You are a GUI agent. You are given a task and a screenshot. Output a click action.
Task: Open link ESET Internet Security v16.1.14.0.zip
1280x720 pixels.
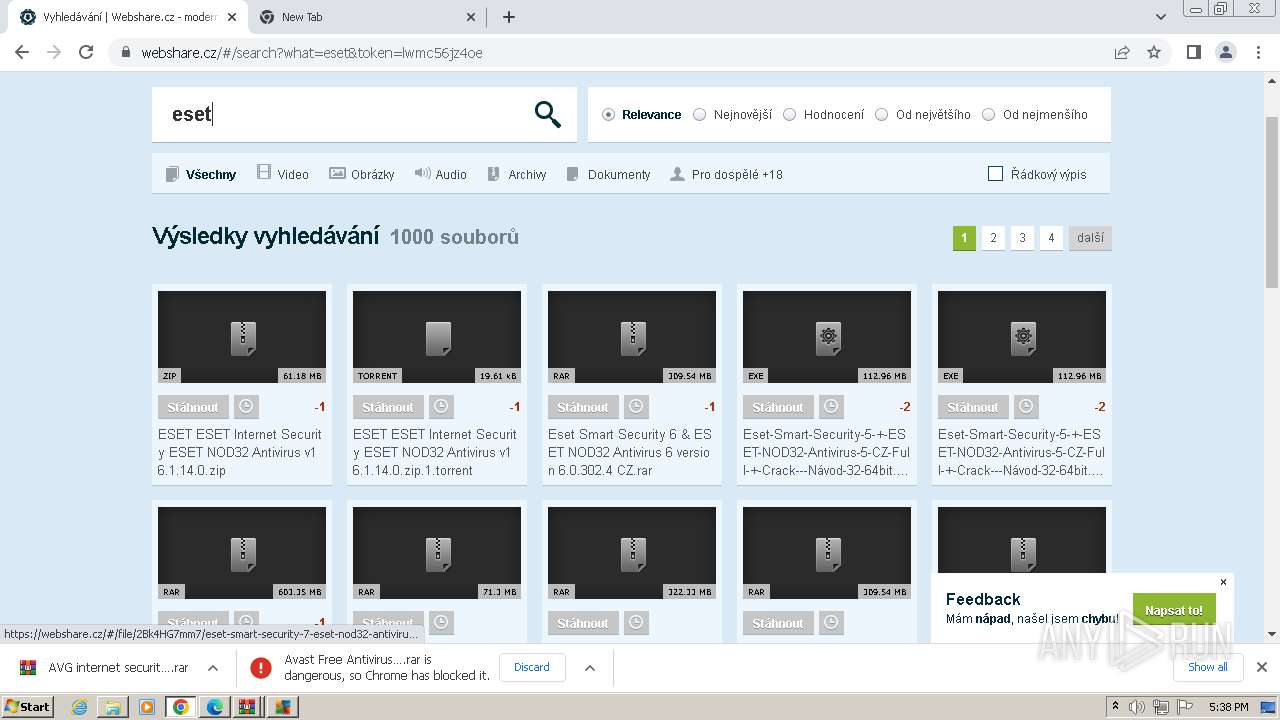240,452
